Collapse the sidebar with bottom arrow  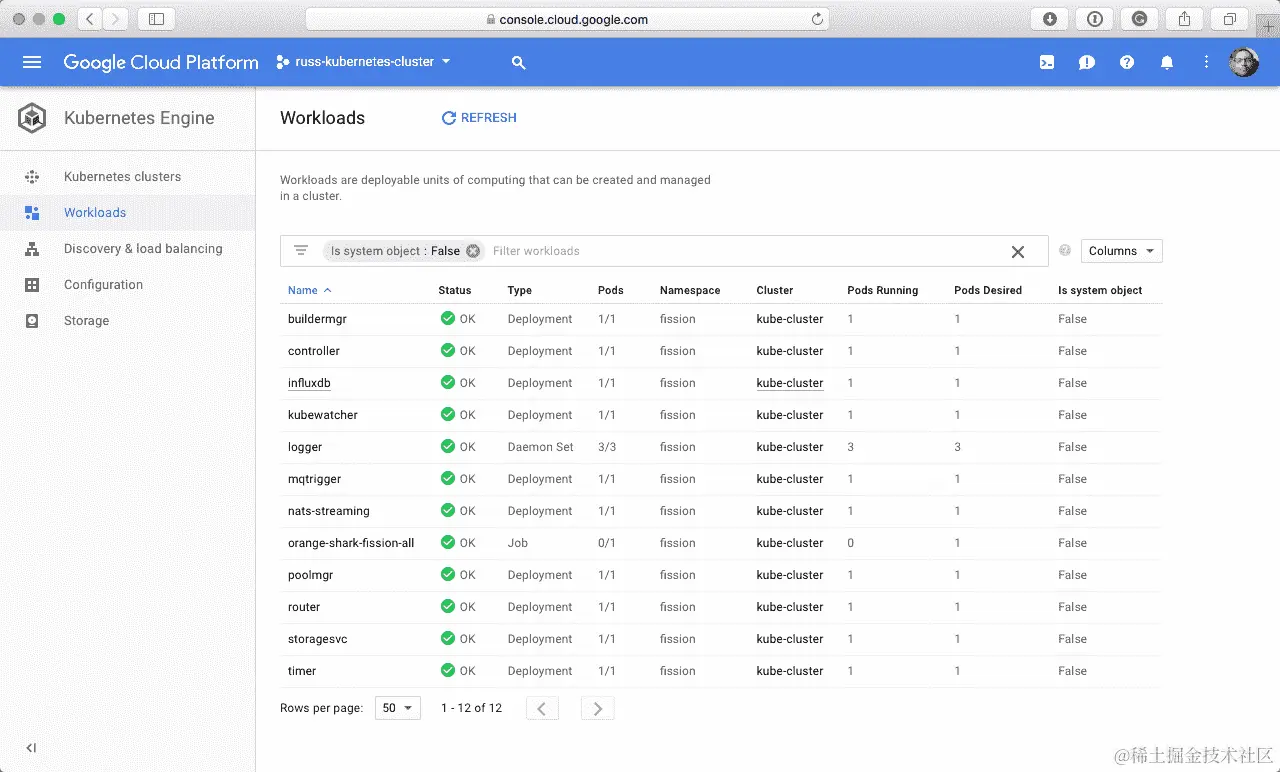[x=32, y=748]
